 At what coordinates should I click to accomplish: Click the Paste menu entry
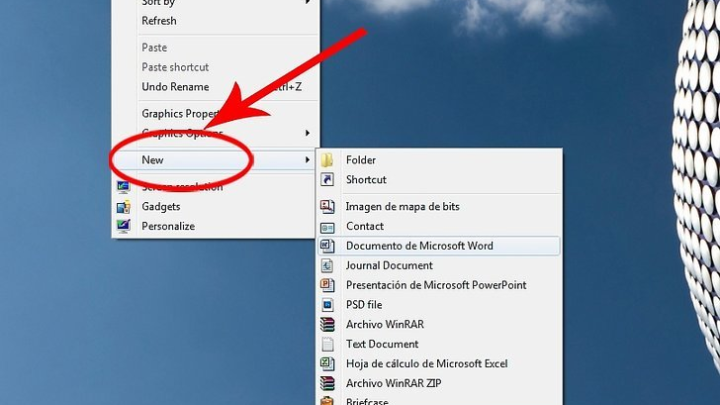coord(154,47)
